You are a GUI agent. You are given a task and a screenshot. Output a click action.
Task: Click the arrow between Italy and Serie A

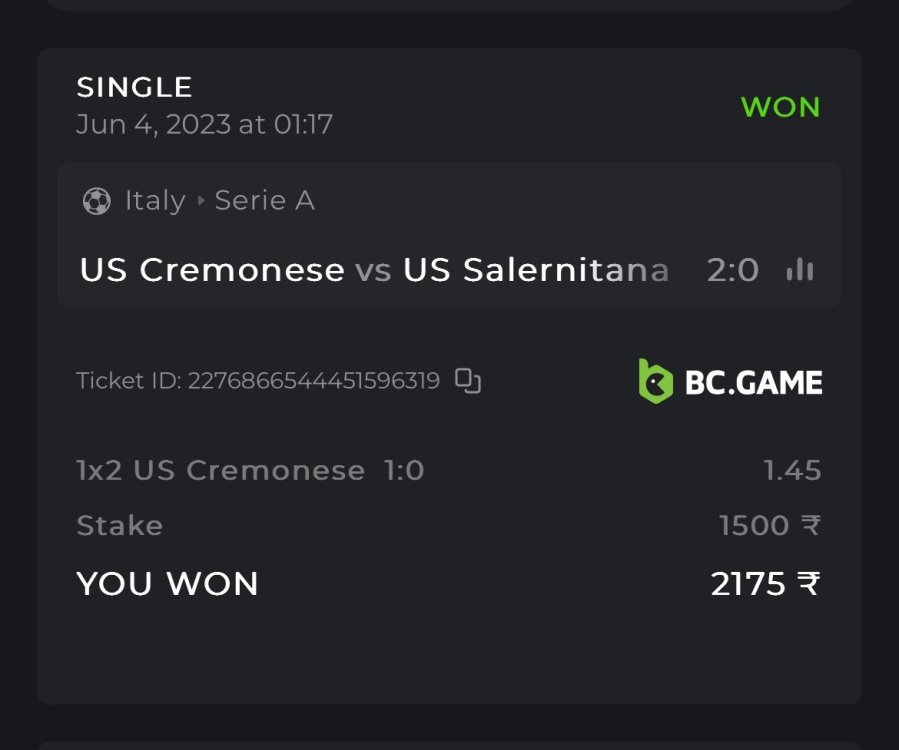click(201, 201)
